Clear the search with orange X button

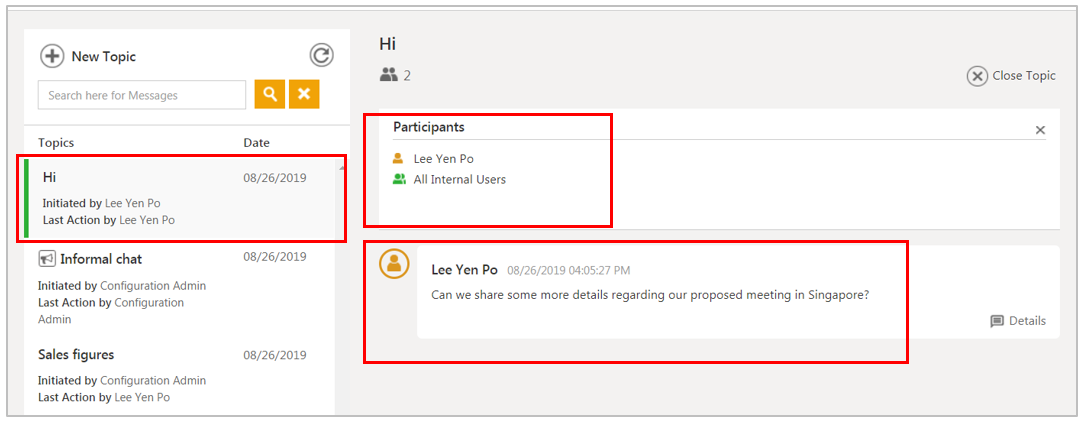point(304,95)
